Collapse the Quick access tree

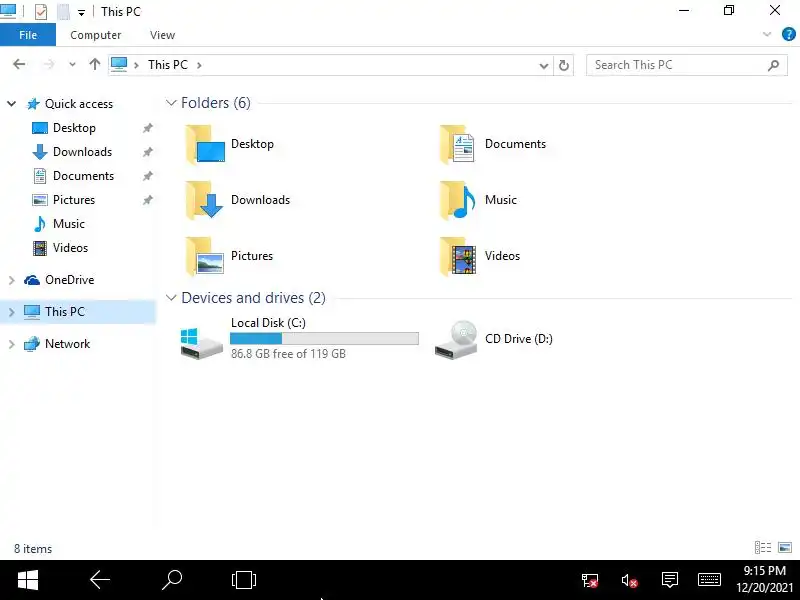[11, 104]
